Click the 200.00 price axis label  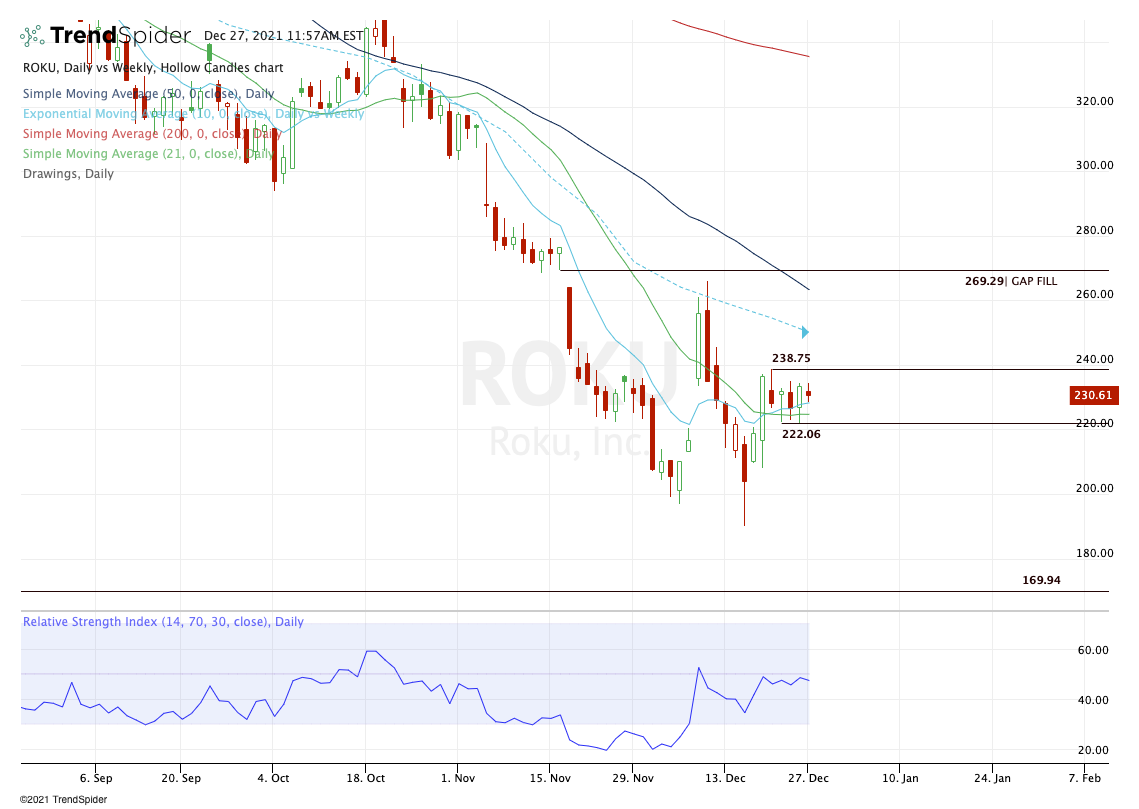pyautogui.click(x=1094, y=488)
